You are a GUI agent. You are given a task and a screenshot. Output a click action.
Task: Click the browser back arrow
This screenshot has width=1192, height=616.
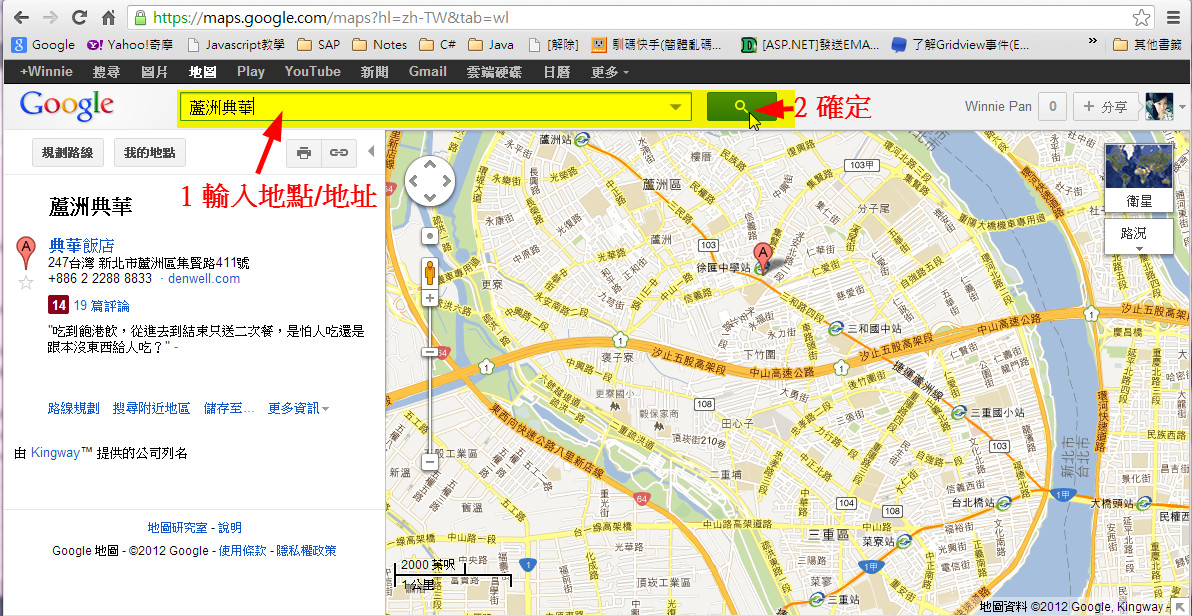coord(21,17)
